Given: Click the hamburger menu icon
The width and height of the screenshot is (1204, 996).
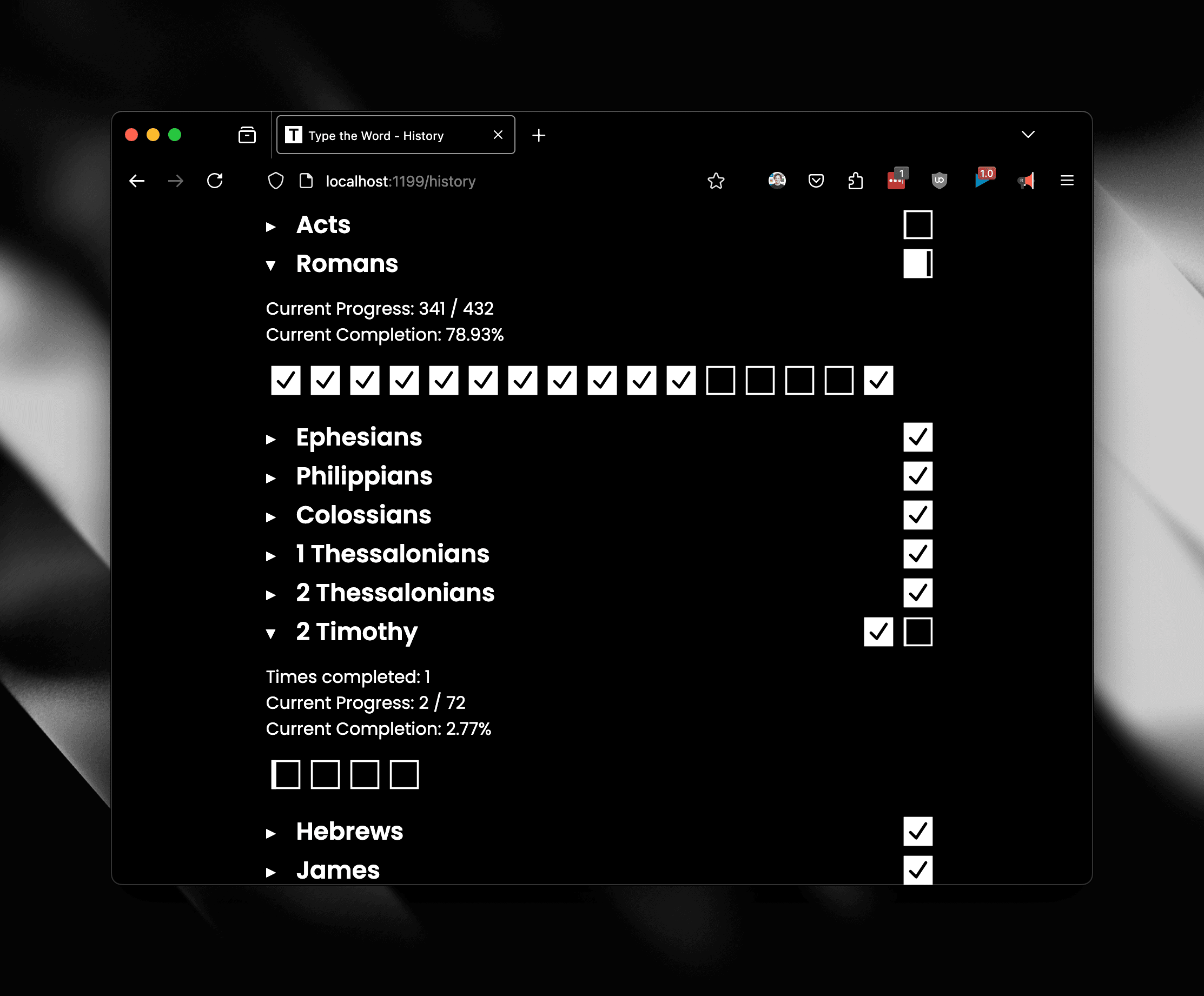Looking at the screenshot, I should 1066,180.
